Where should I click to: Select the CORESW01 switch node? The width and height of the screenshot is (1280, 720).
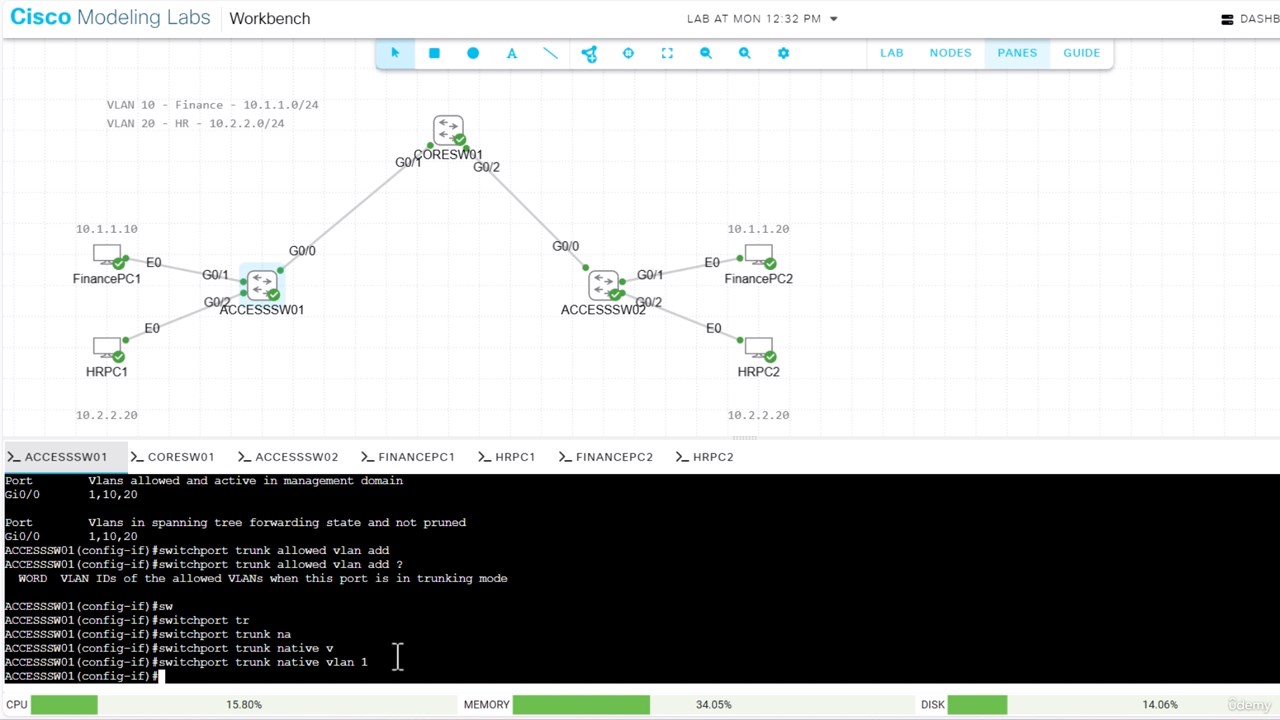(x=448, y=131)
